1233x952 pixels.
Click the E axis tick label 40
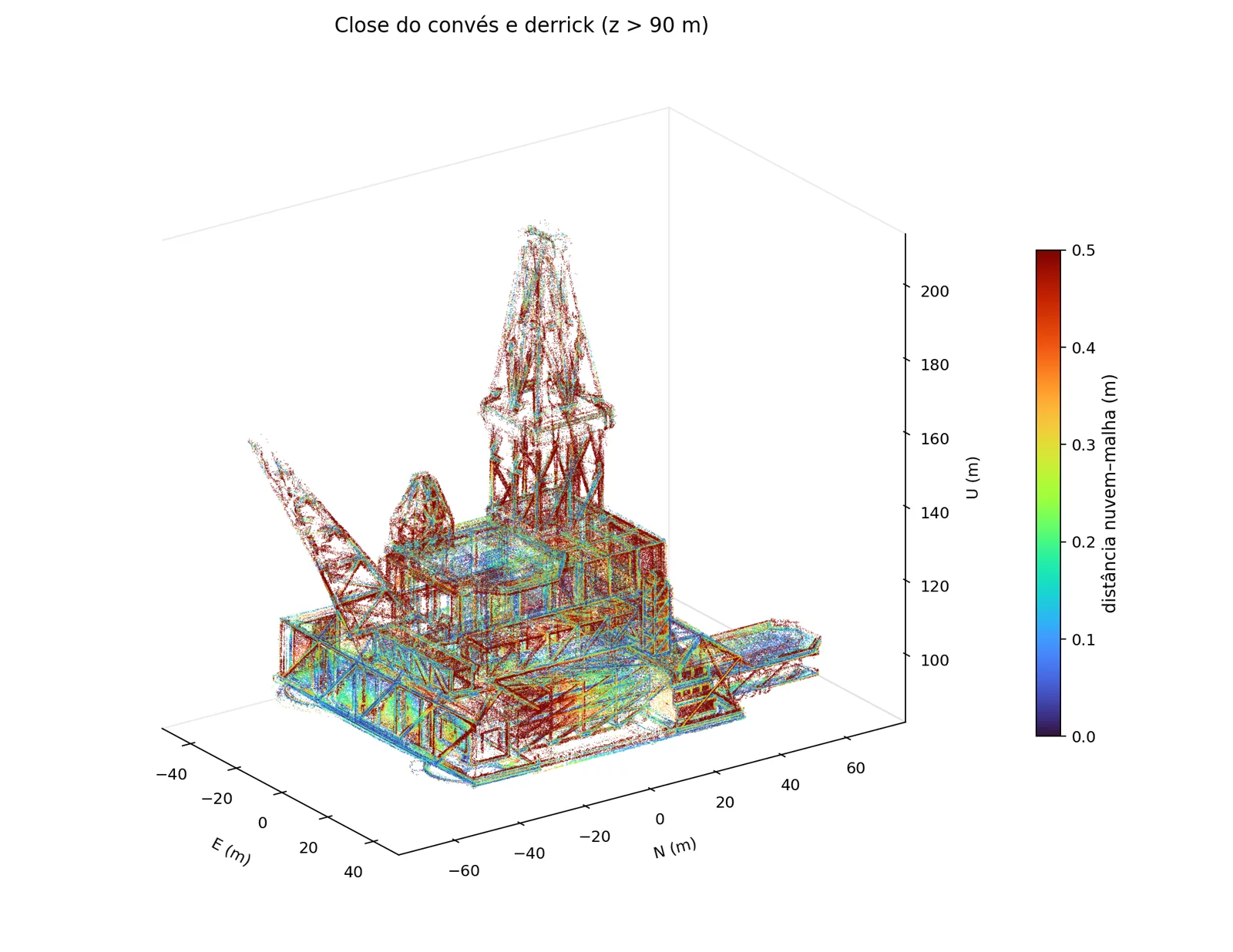(353, 873)
